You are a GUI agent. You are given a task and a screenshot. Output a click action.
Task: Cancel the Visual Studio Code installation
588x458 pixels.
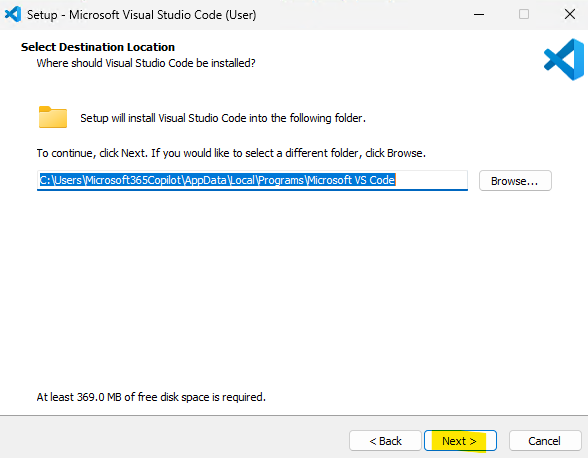[x=545, y=441]
